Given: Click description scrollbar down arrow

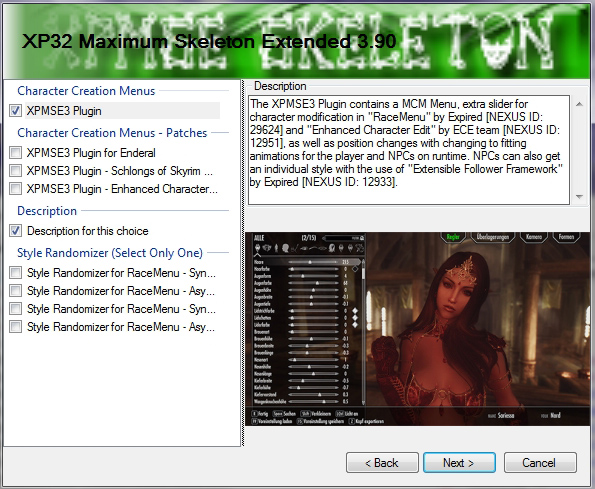Looking at the screenshot, I should click(x=579, y=196).
